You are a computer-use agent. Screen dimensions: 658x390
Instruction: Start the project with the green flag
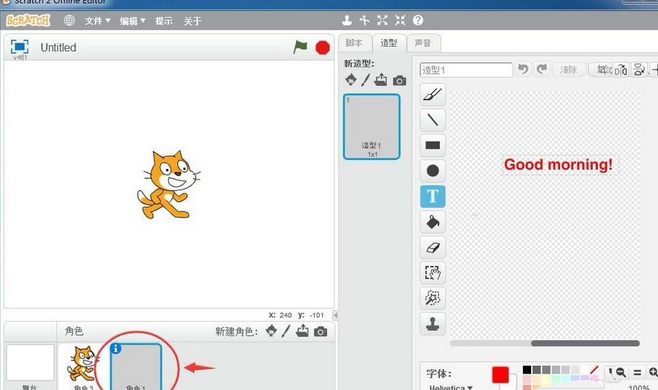pos(300,47)
